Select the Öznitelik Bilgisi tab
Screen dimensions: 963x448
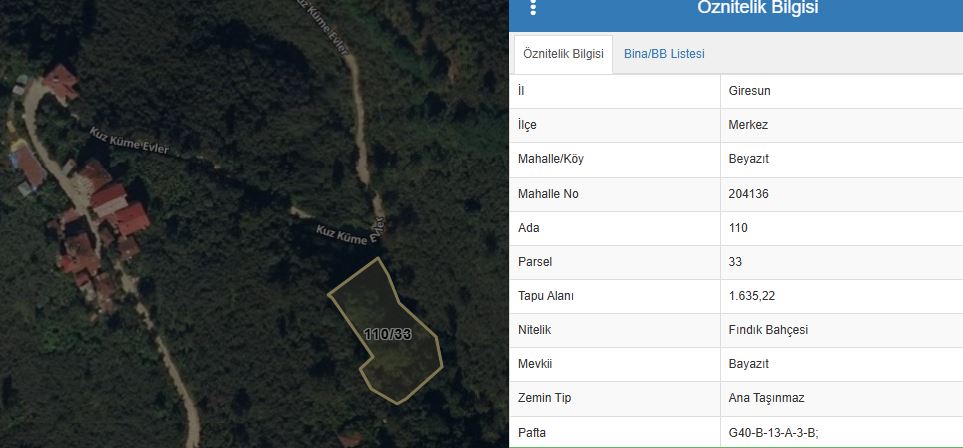[x=563, y=55]
